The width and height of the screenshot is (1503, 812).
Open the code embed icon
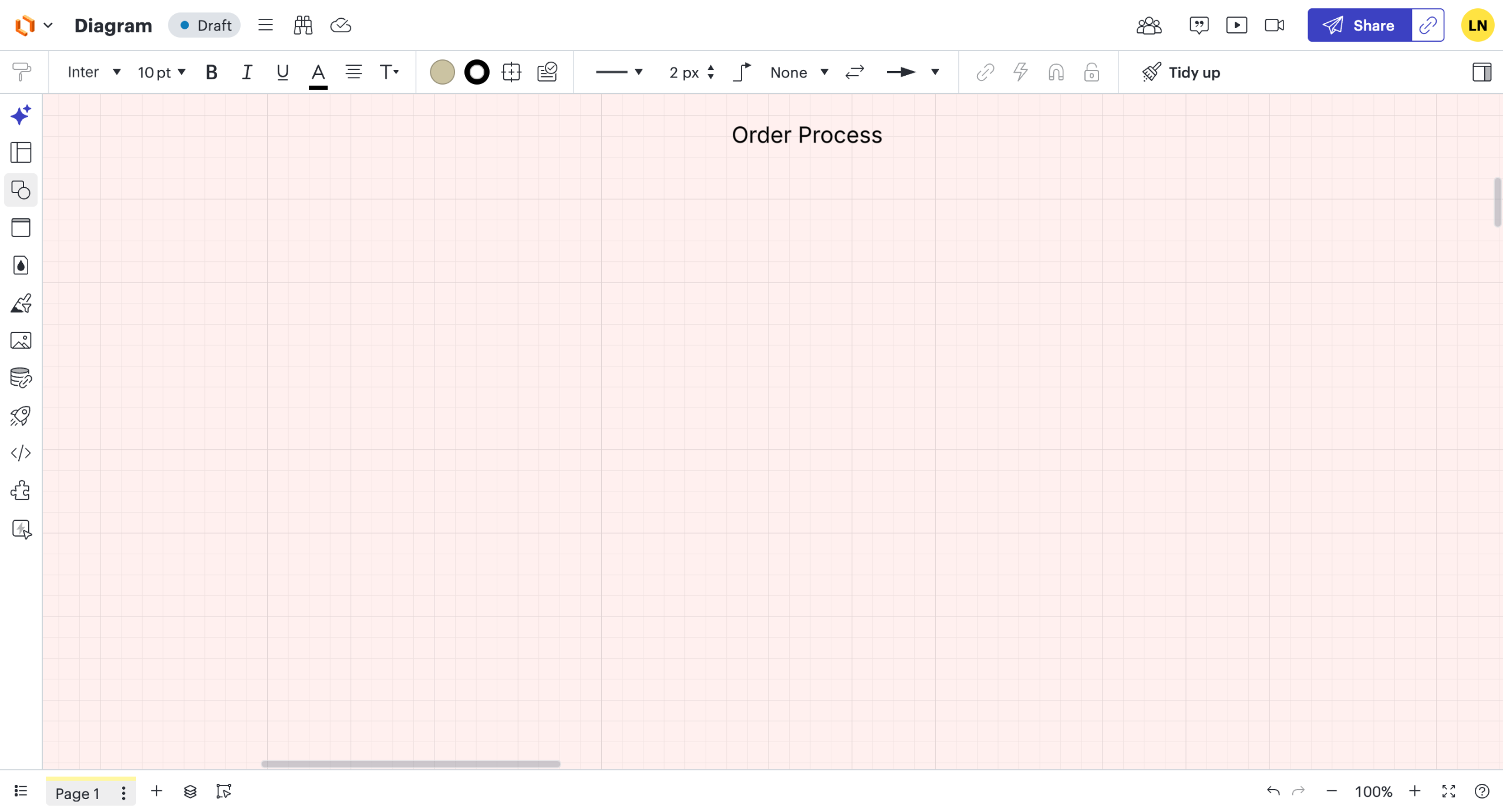point(21,453)
